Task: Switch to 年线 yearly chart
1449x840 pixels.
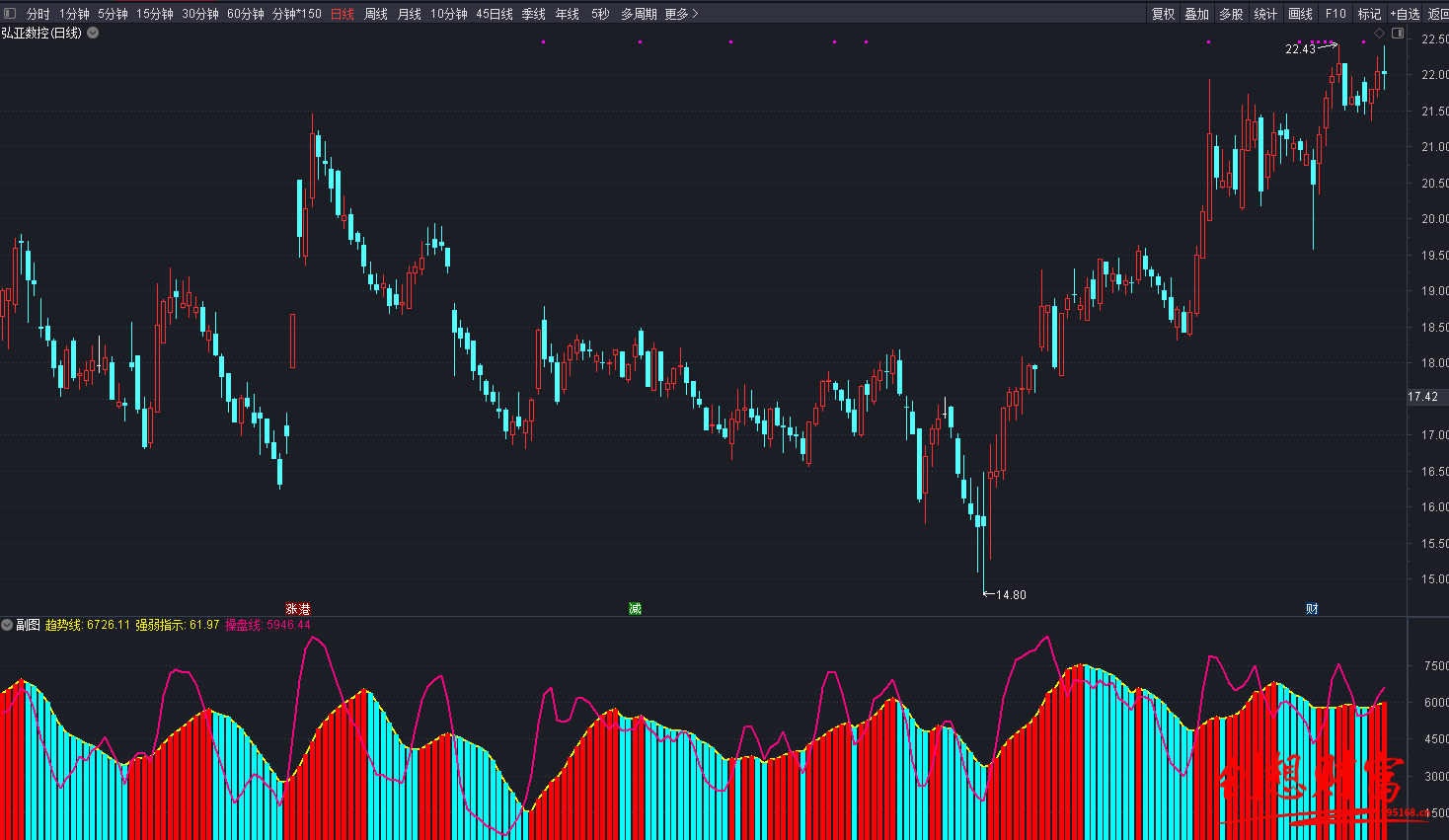Action: [x=568, y=14]
